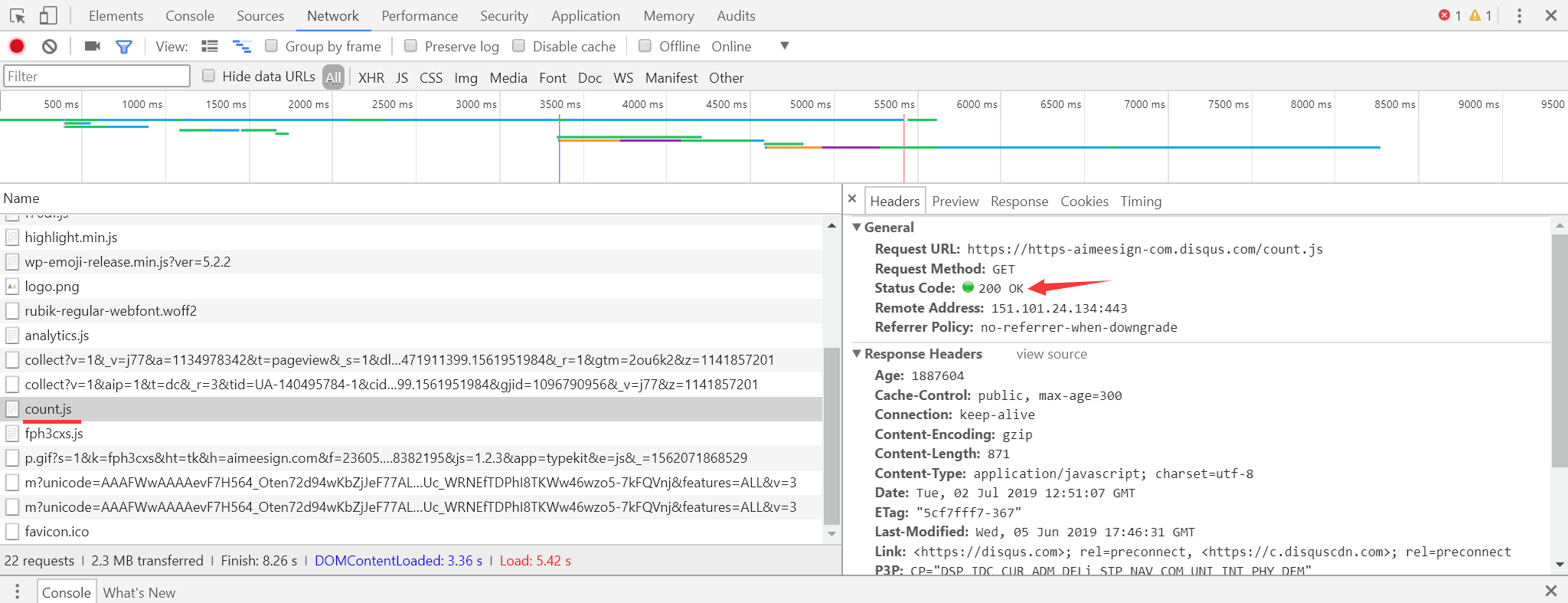Collapse the General section
Screen dimensions: 1568x603
point(857,227)
